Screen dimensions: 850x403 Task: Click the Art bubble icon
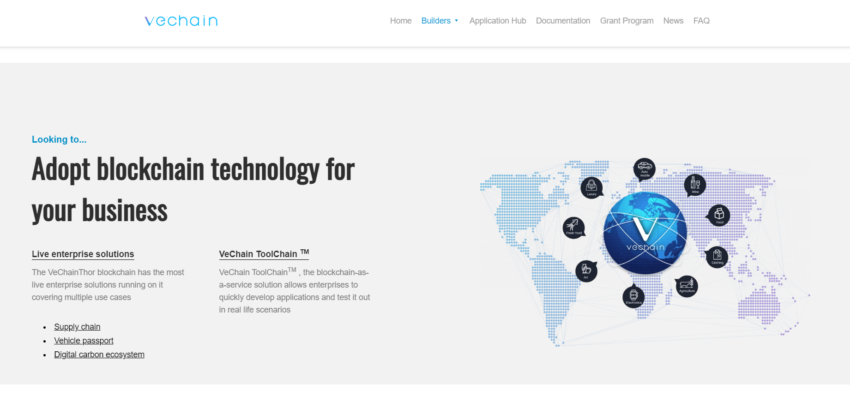coord(586,271)
